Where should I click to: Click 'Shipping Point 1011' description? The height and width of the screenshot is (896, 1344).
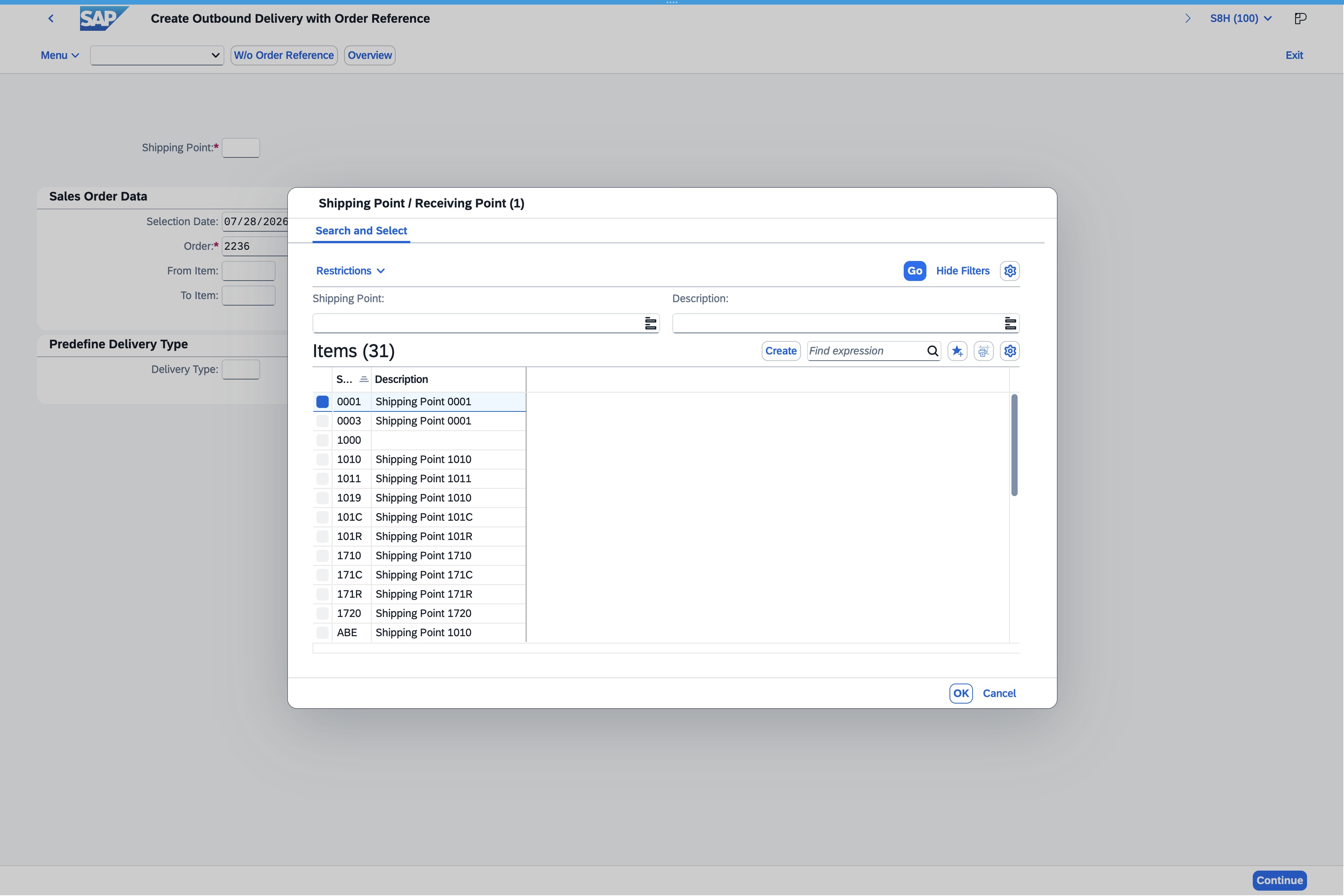tap(423, 479)
